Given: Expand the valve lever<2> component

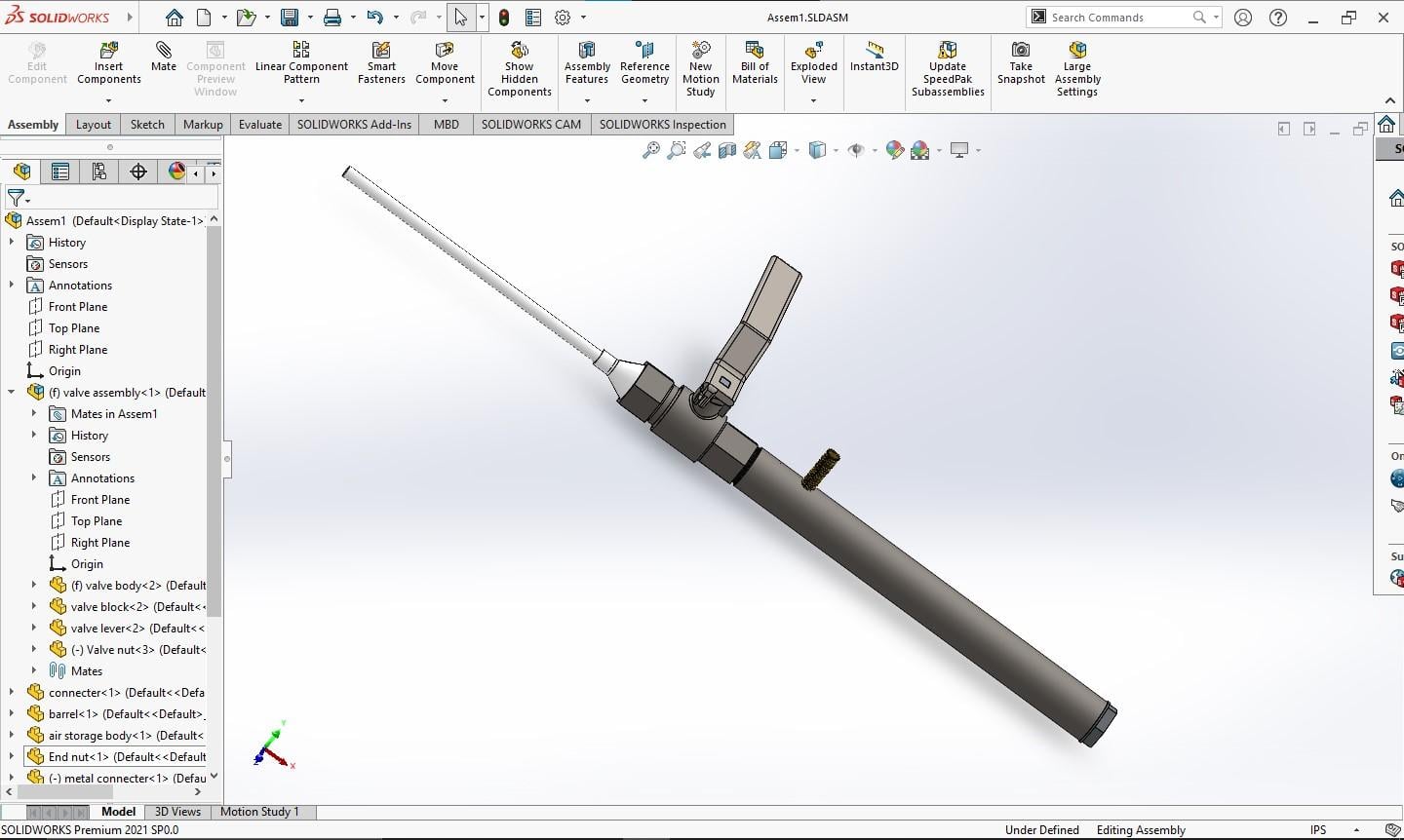Looking at the screenshot, I should 34,628.
